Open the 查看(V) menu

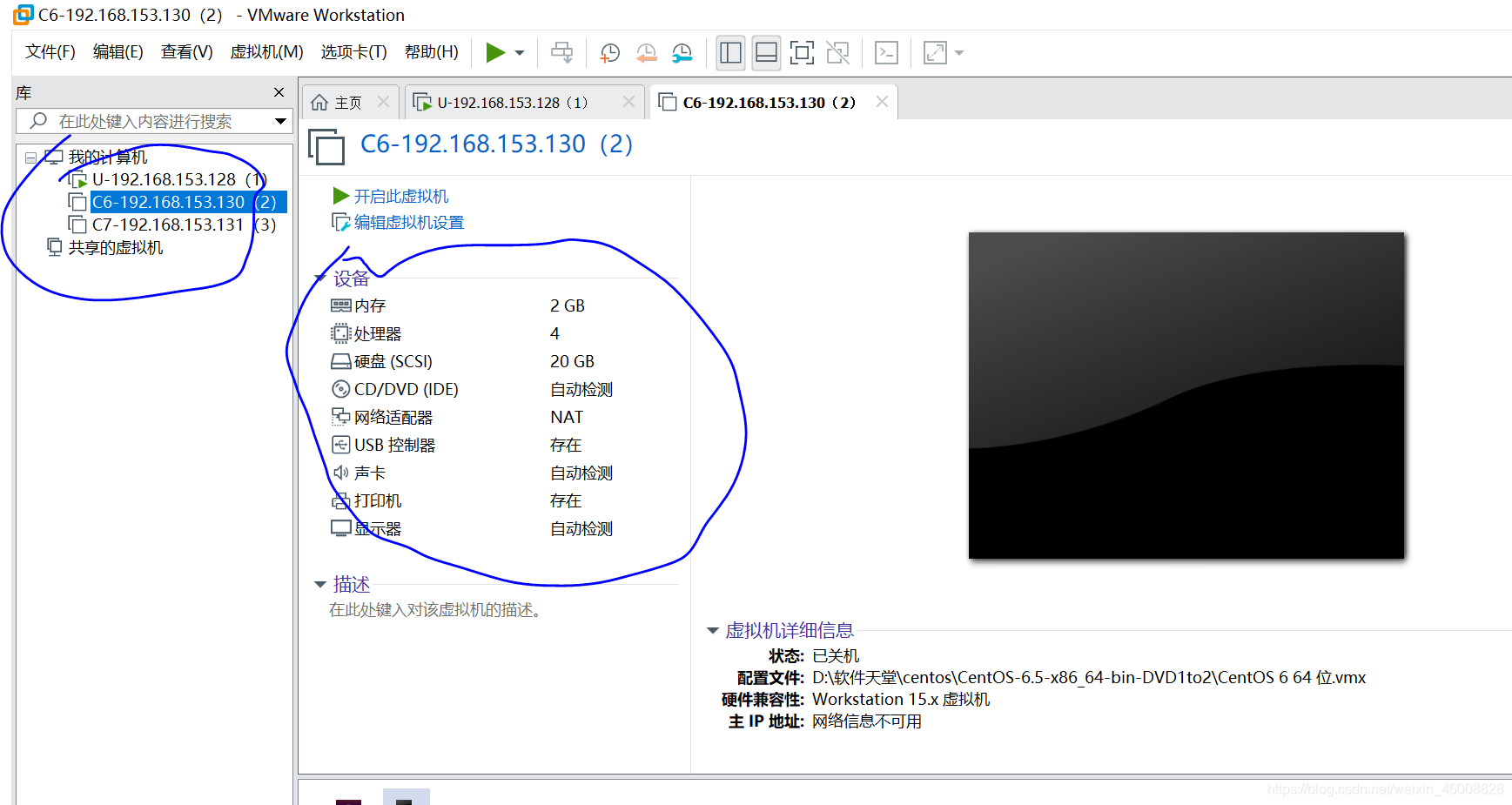[186, 52]
